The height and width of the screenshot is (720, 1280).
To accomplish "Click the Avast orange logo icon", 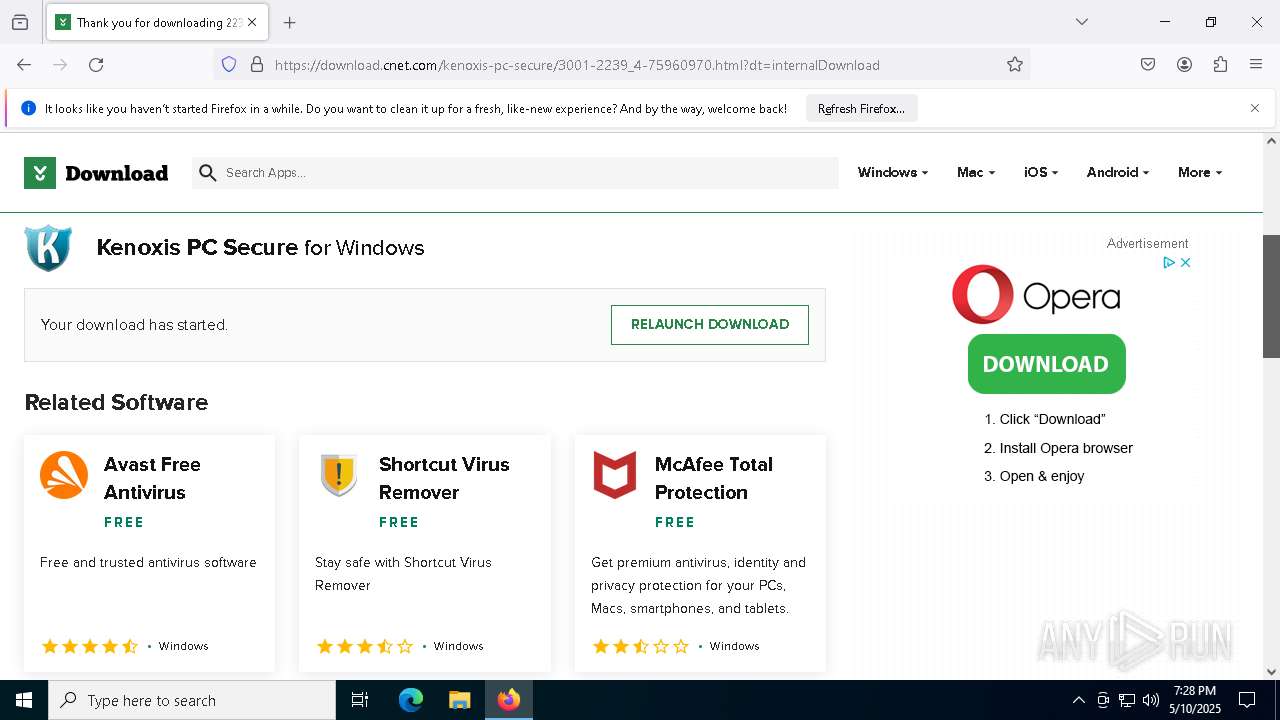I will (x=64, y=475).
